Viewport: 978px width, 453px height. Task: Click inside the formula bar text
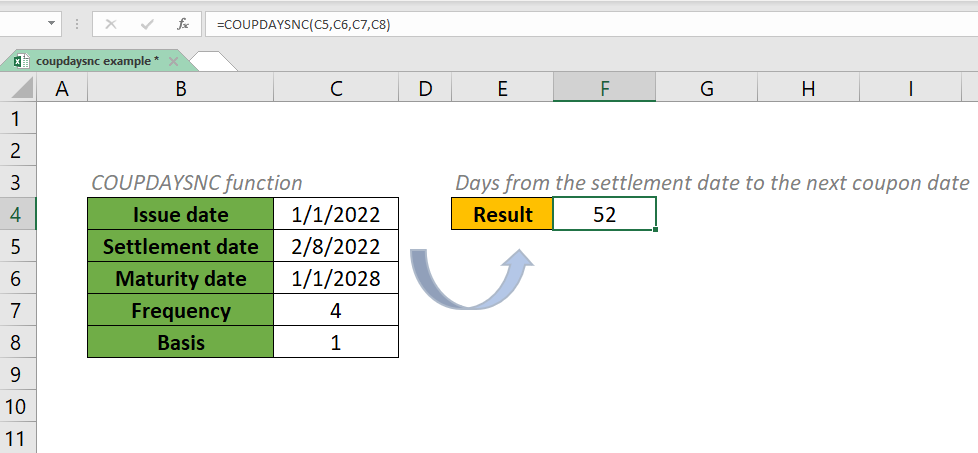coord(500,24)
